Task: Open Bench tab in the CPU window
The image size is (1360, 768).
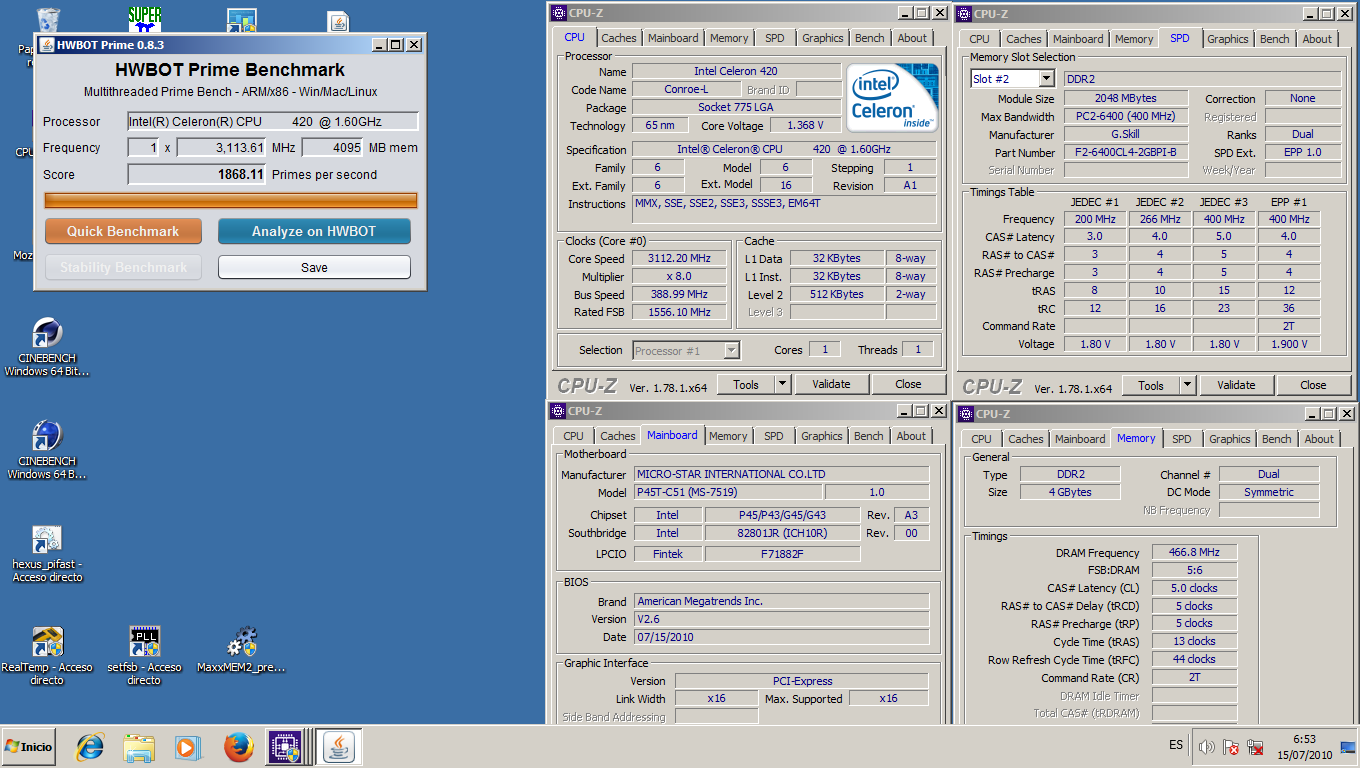Action: click(870, 38)
